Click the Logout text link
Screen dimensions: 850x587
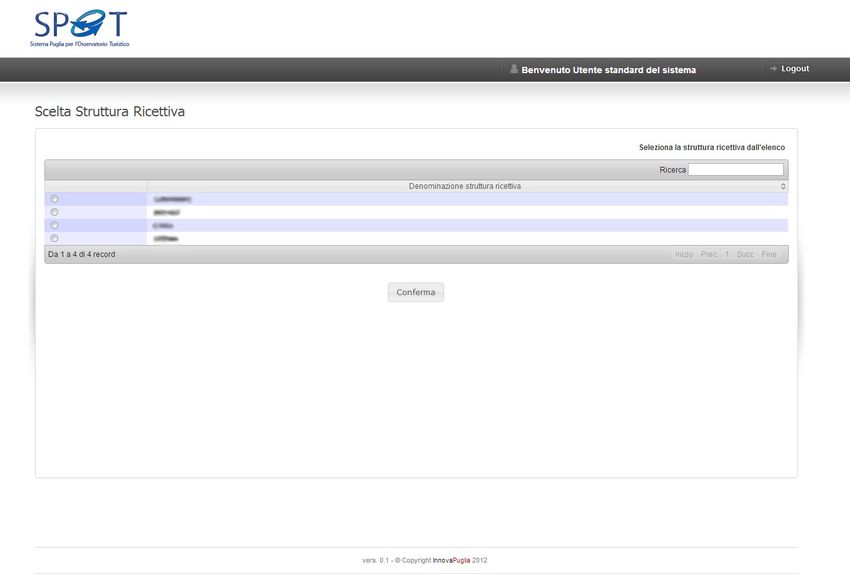(795, 69)
